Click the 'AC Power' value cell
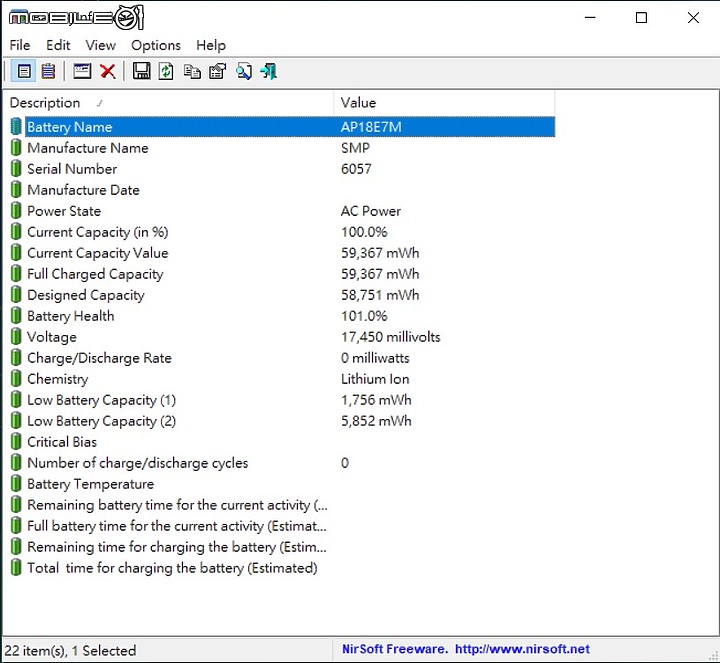This screenshot has width=720, height=663. (371, 211)
